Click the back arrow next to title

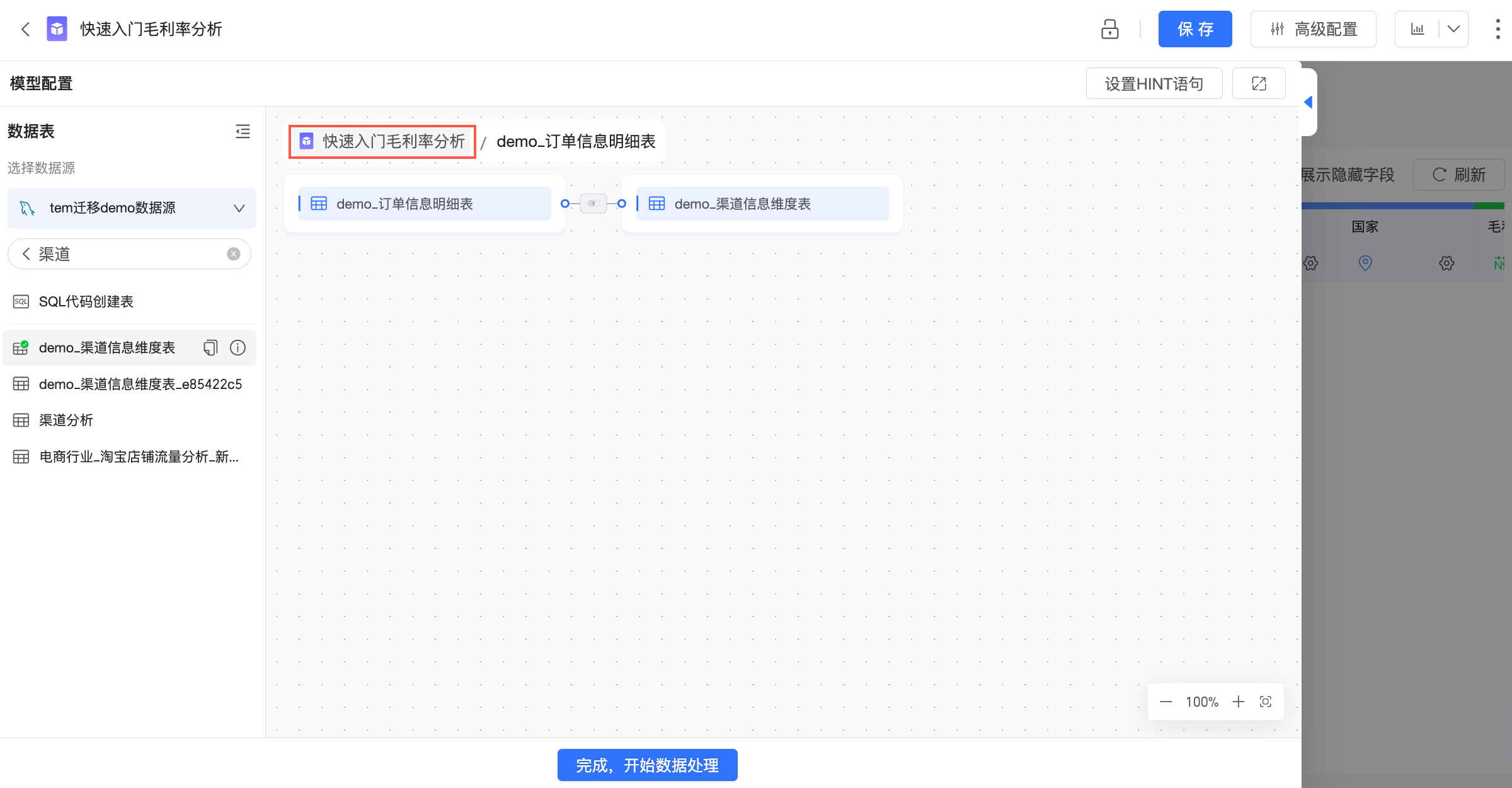pyautogui.click(x=26, y=29)
